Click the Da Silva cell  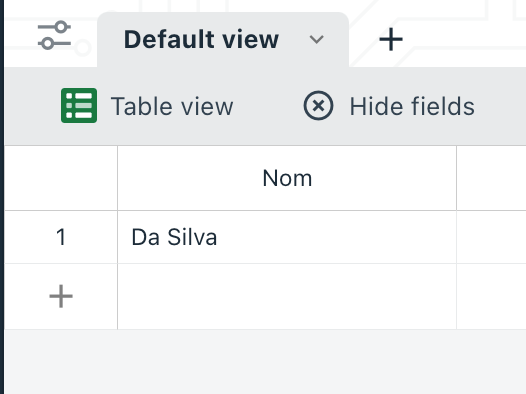tap(287, 237)
